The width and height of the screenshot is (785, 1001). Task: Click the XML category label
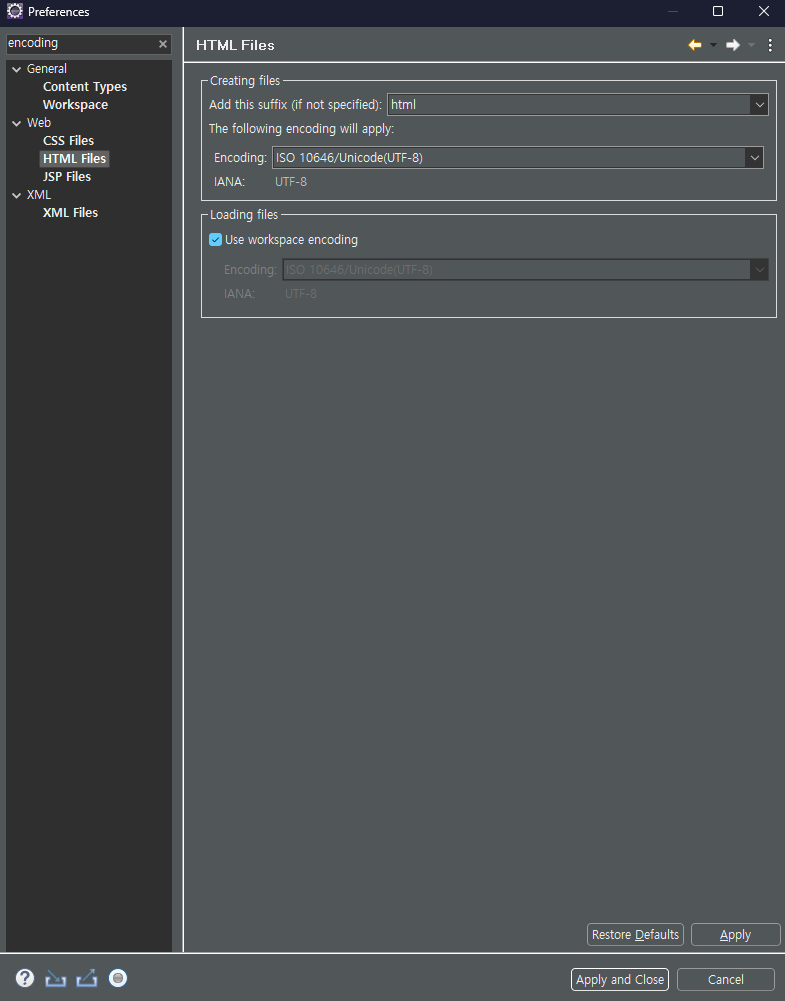click(39, 195)
